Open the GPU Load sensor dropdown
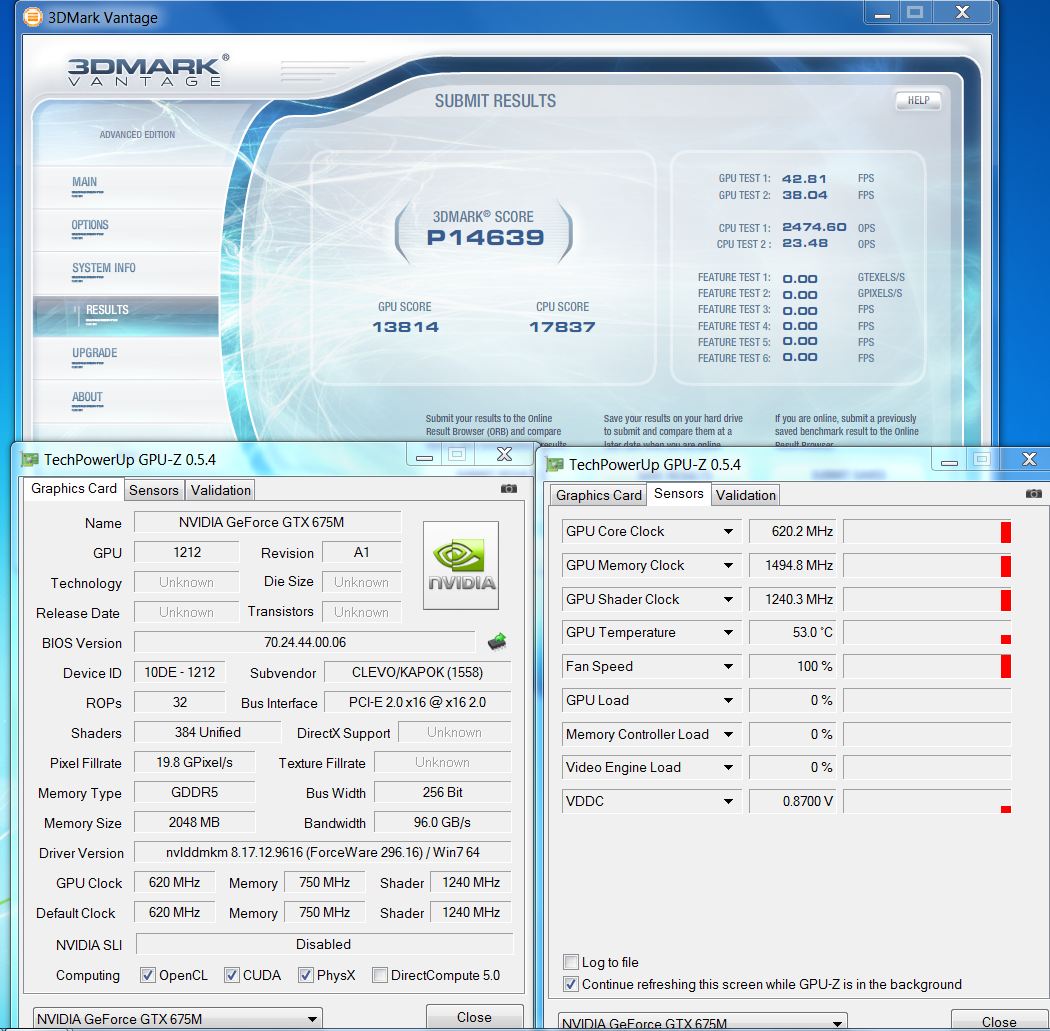The image size is (1050, 1031). point(728,701)
